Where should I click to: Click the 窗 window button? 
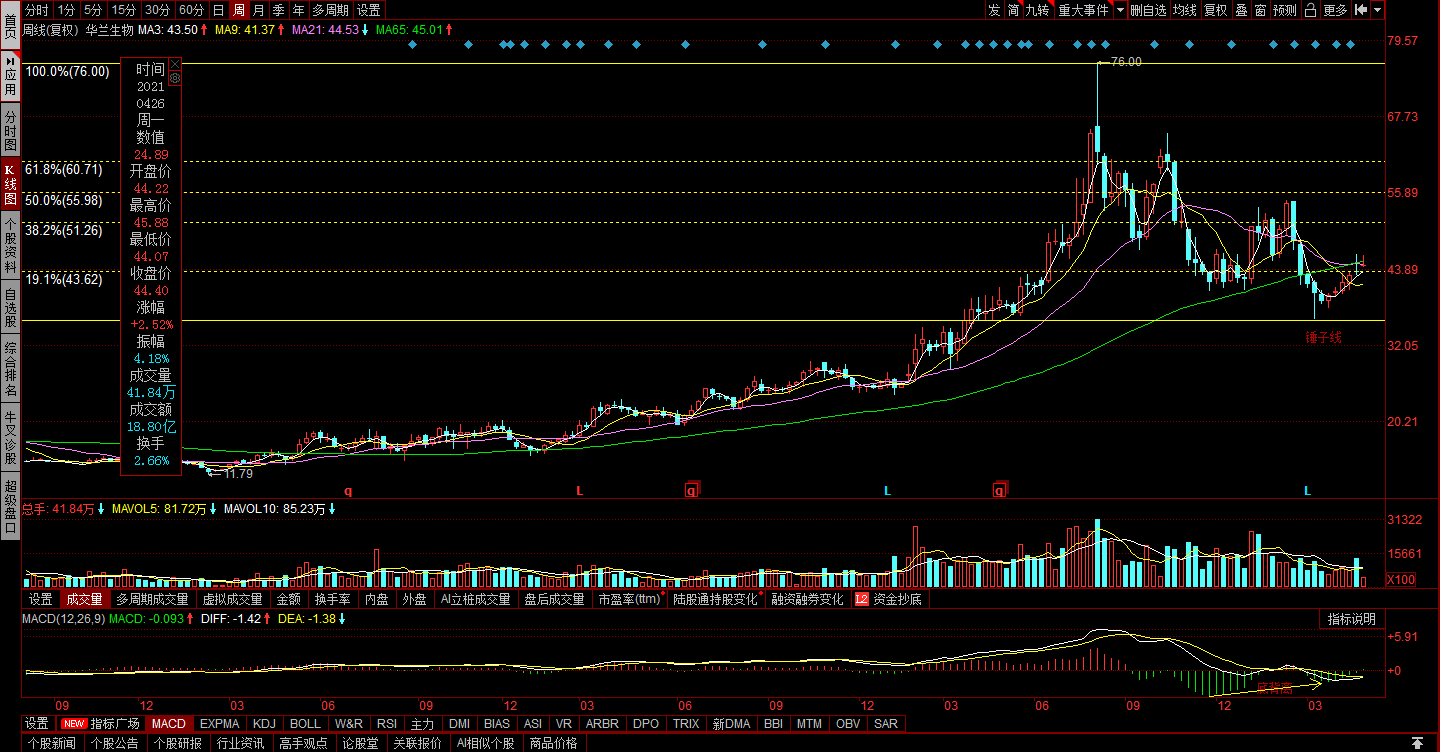(1260, 10)
